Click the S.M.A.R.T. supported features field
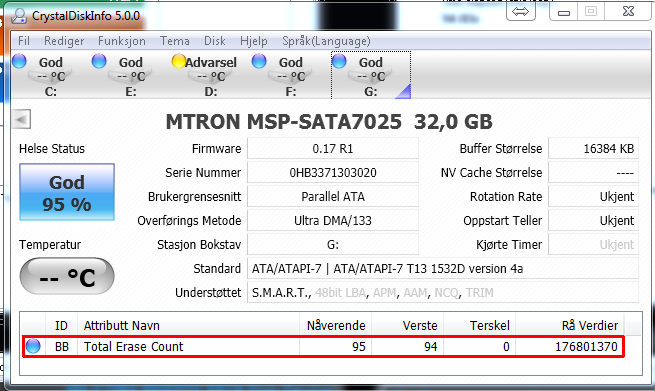The height and width of the screenshot is (391, 655). click(443, 292)
